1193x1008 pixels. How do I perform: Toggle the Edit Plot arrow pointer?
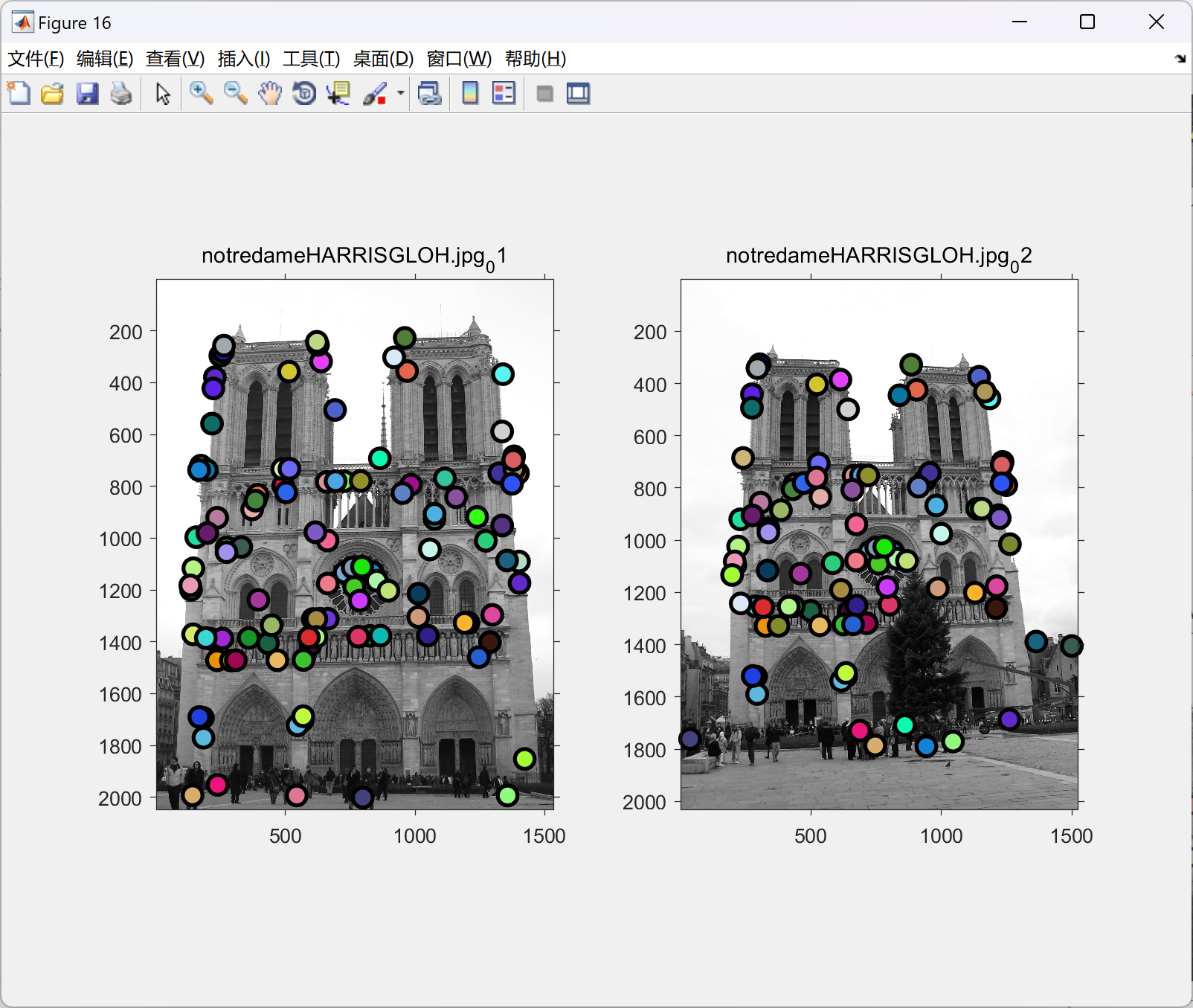[163, 94]
